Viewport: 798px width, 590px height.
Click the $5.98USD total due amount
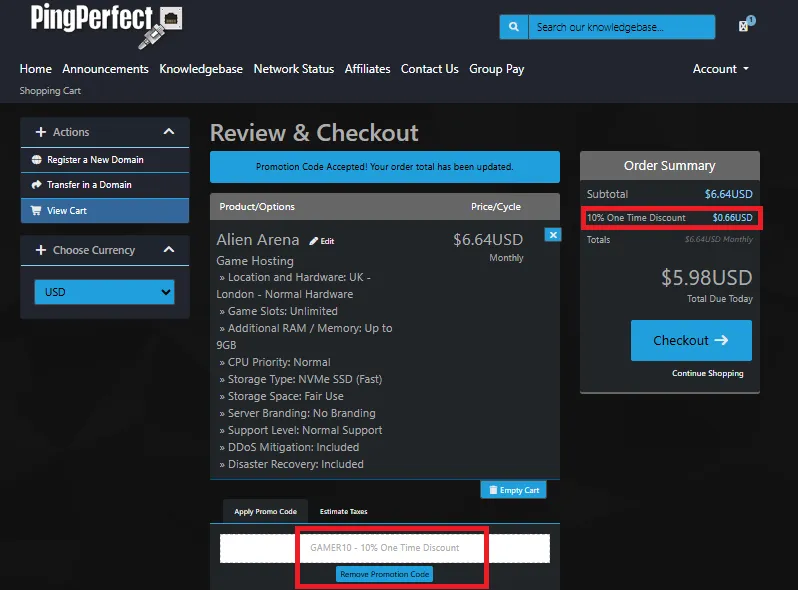click(706, 278)
